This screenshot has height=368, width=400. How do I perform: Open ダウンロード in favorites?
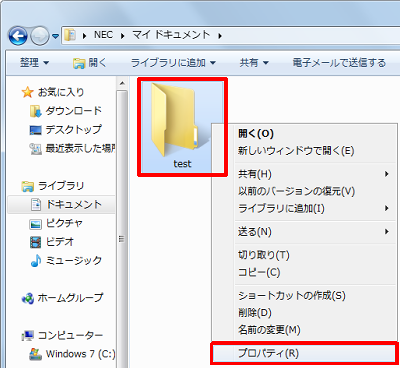point(73,111)
